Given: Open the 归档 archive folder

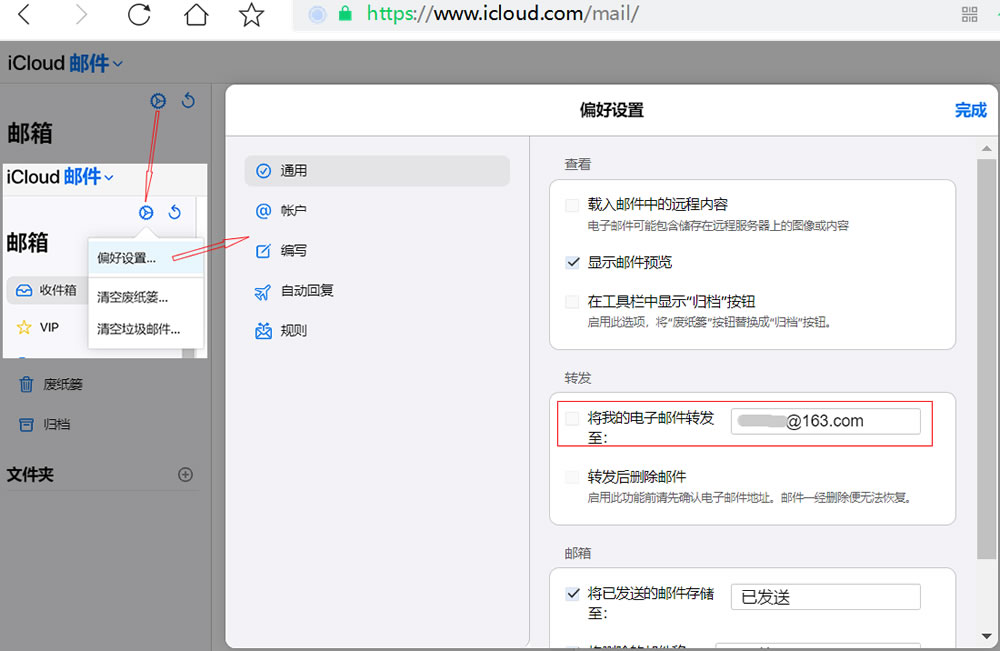Looking at the screenshot, I should tap(45, 425).
